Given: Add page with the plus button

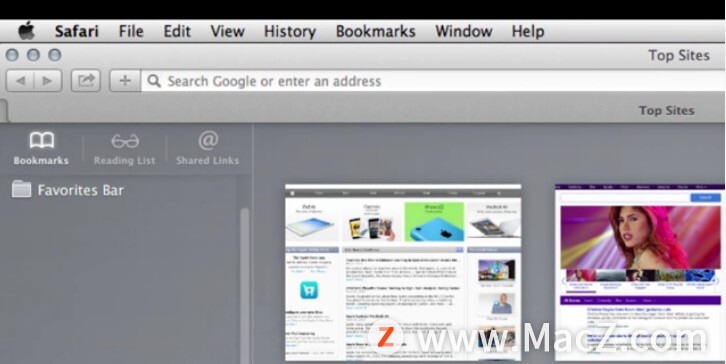Looking at the screenshot, I should (x=125, y=81).
